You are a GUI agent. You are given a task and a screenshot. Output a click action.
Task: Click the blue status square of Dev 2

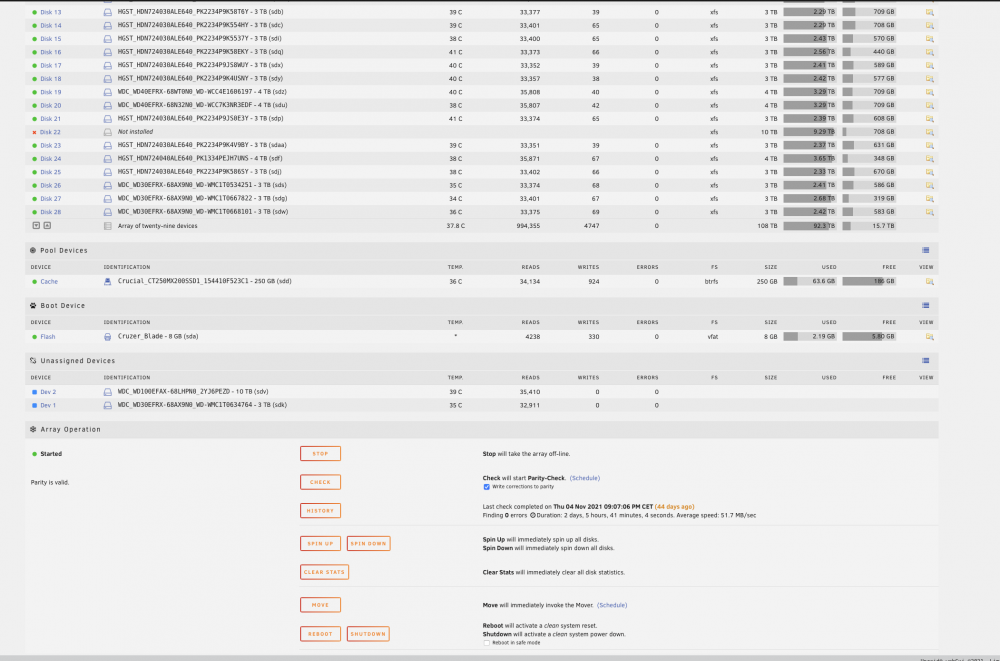34,392
